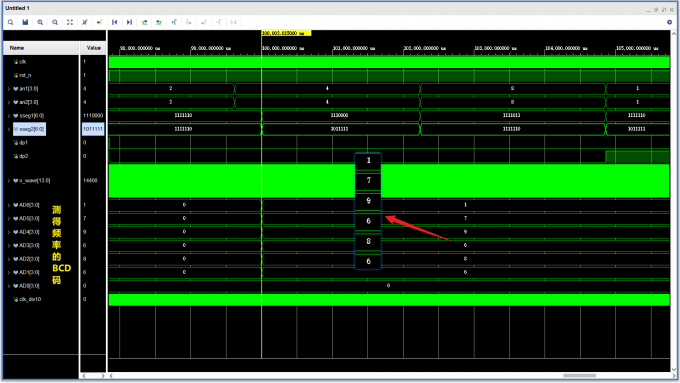Zoom out of the waveform
Viewport: 680px width, 383px height.
coord(55,22)
